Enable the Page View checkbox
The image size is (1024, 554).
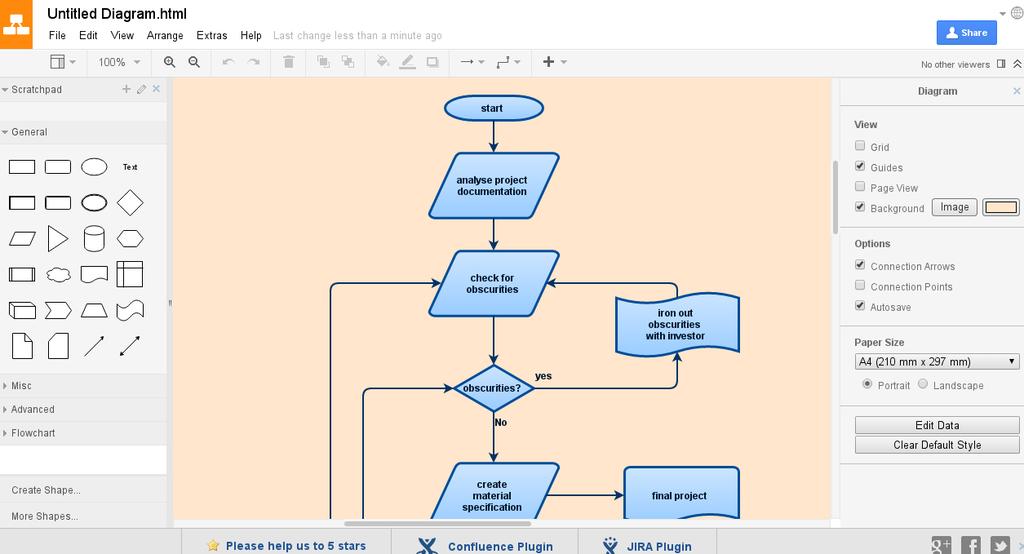[x=860, y=186]
